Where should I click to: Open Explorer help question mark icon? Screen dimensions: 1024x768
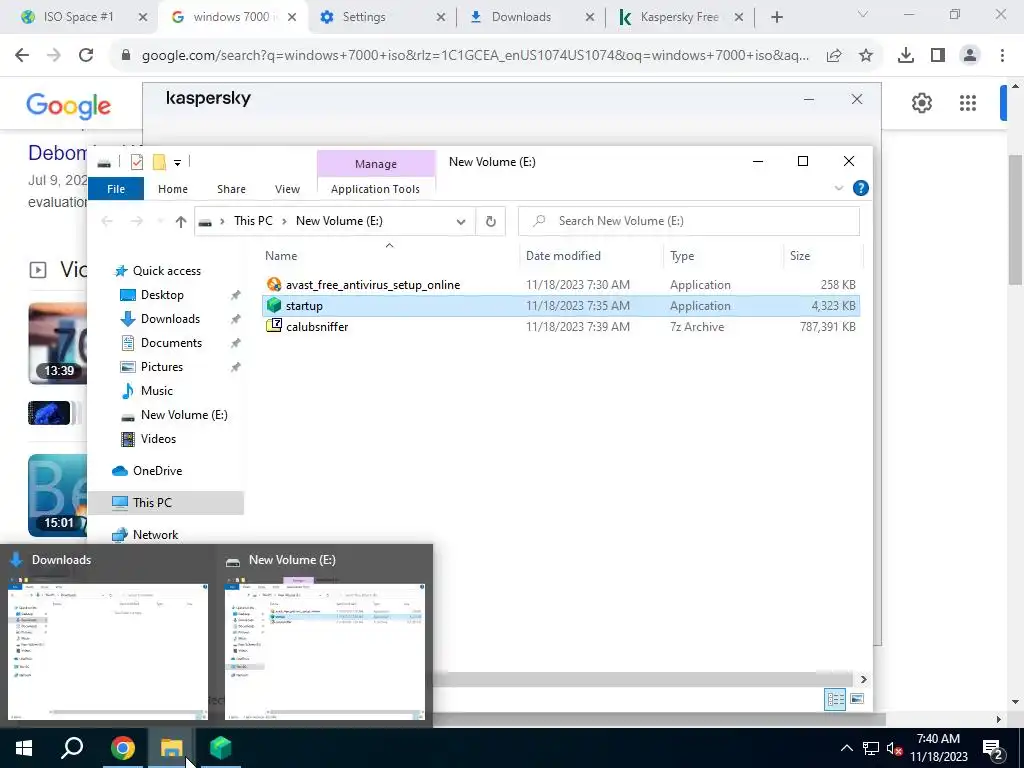(x=861, y=189)
